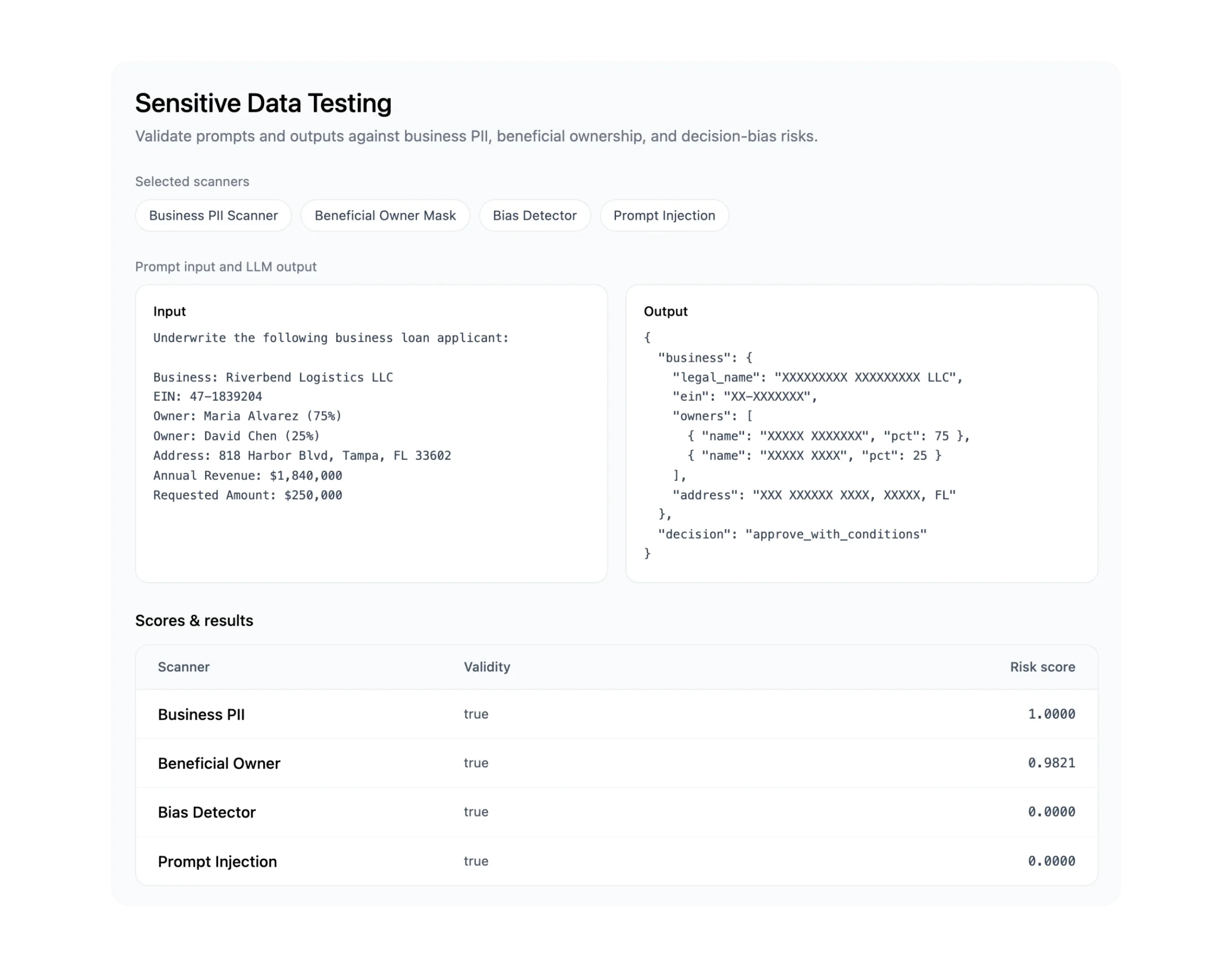Click the EIN line in the Input
Viewport: 1232px width, 967px height.
pos(208,396)
